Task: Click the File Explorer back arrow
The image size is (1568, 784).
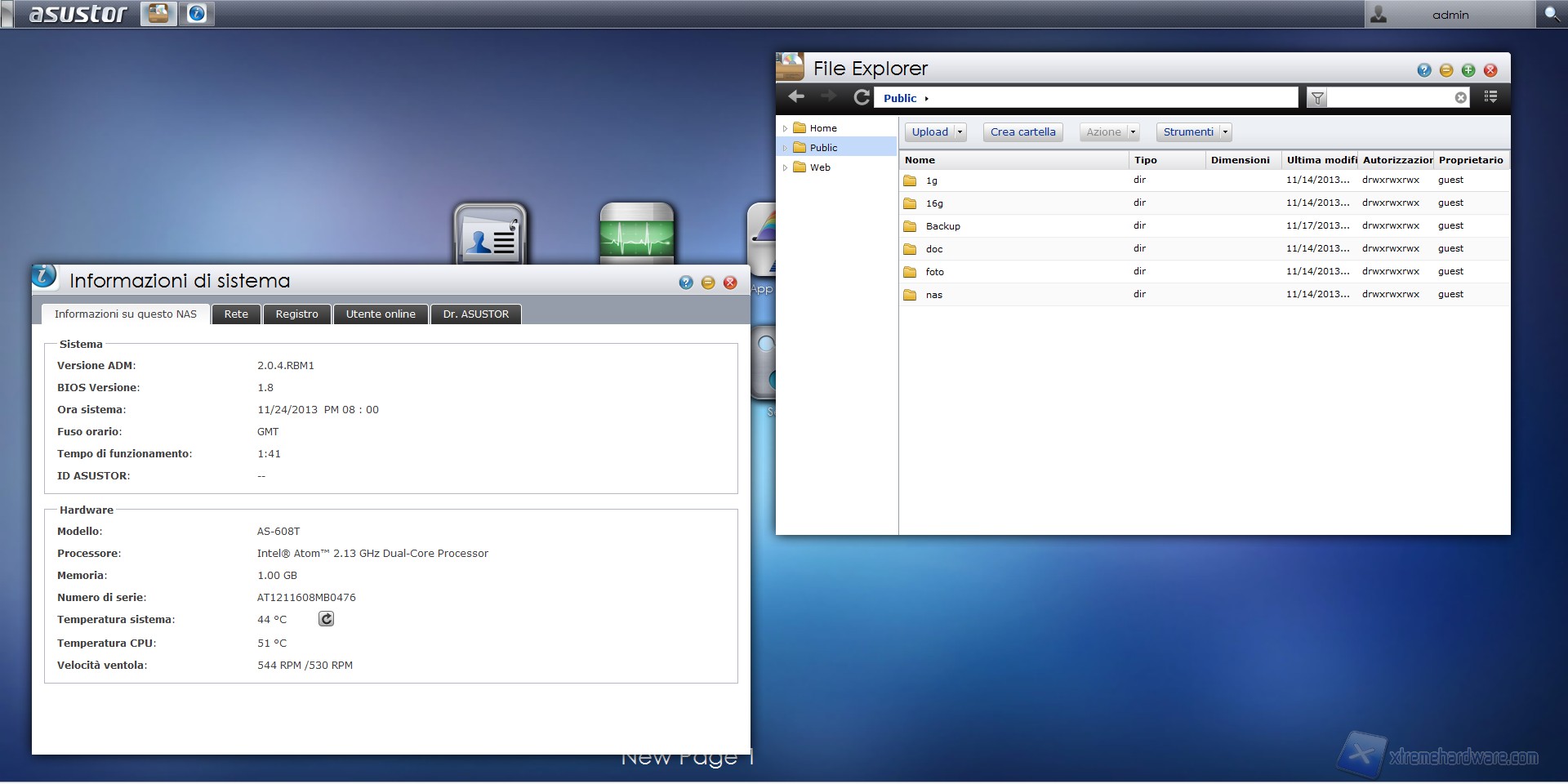Action: pos(796,97)
